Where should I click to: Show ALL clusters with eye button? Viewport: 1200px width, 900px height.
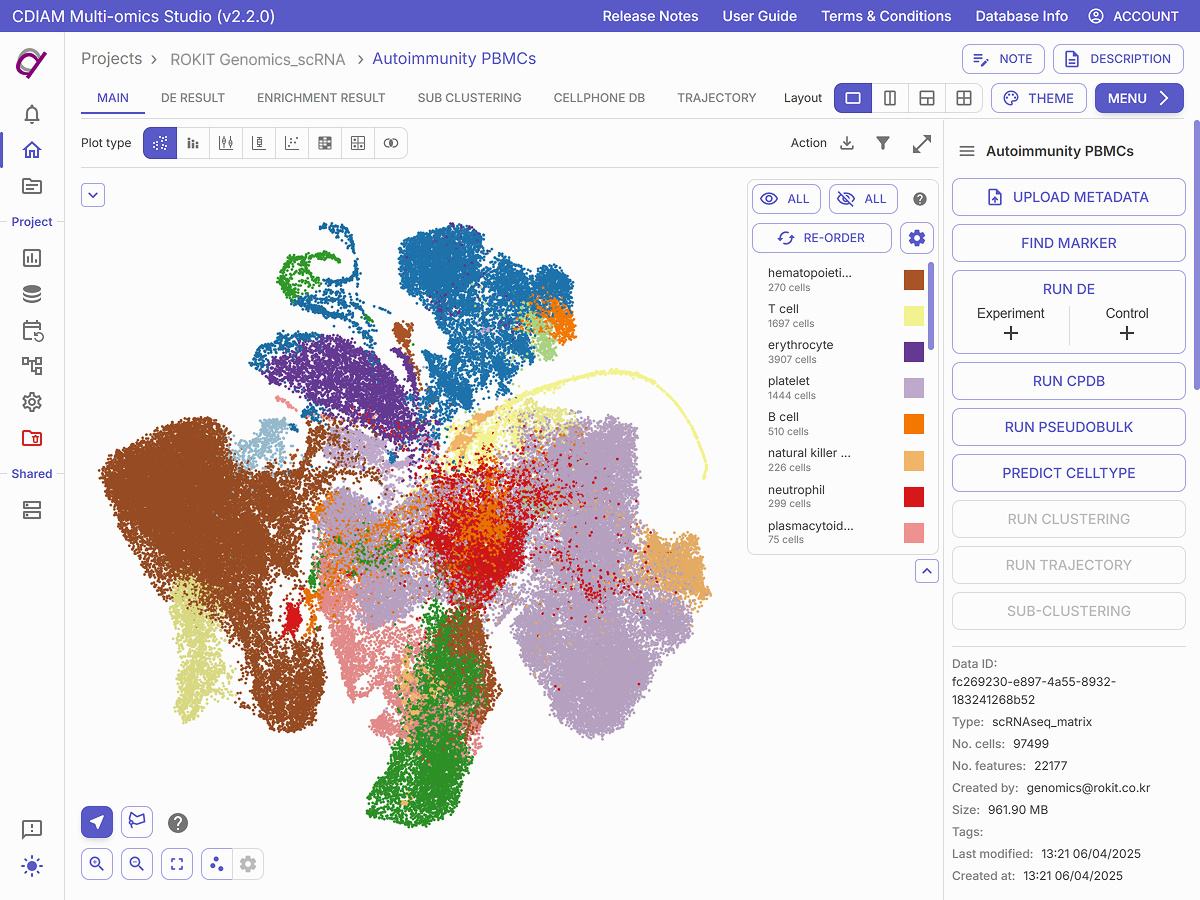[x=786, y=199]
